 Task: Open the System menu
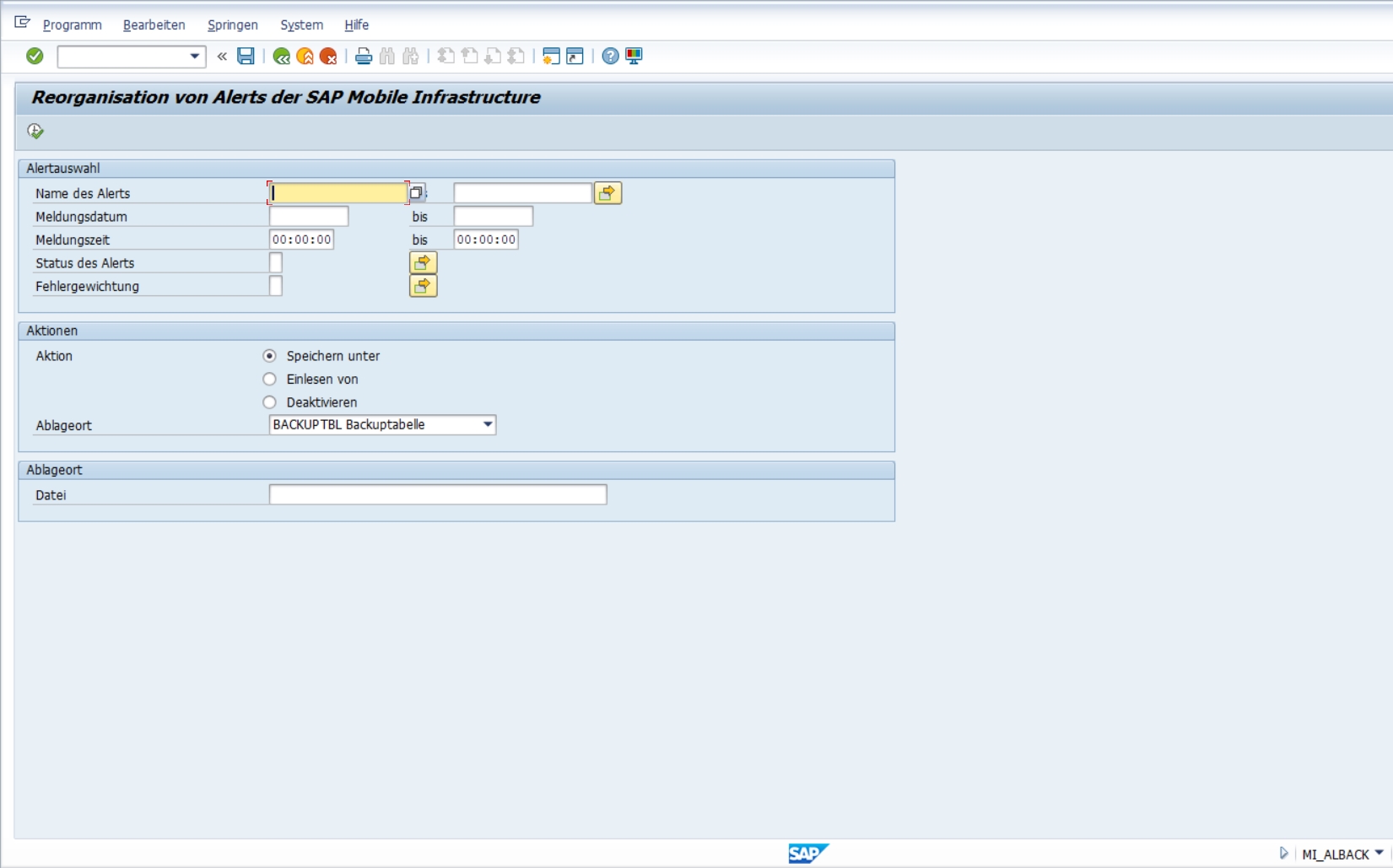pos(302,24)
